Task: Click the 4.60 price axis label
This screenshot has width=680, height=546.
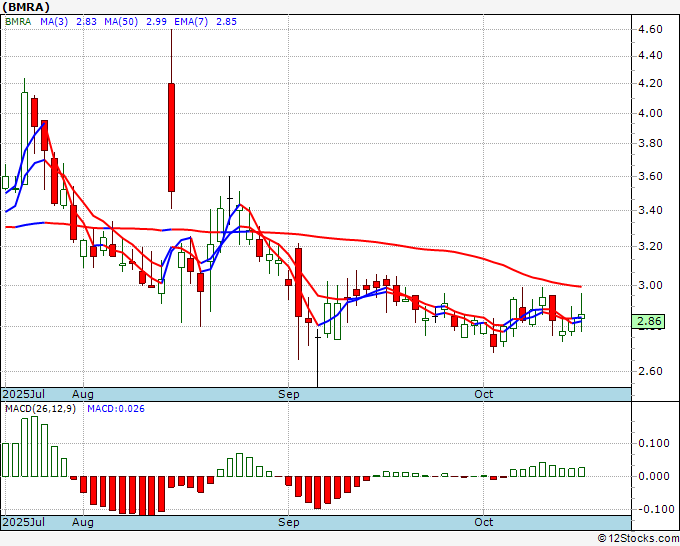Action: (651, 29)
